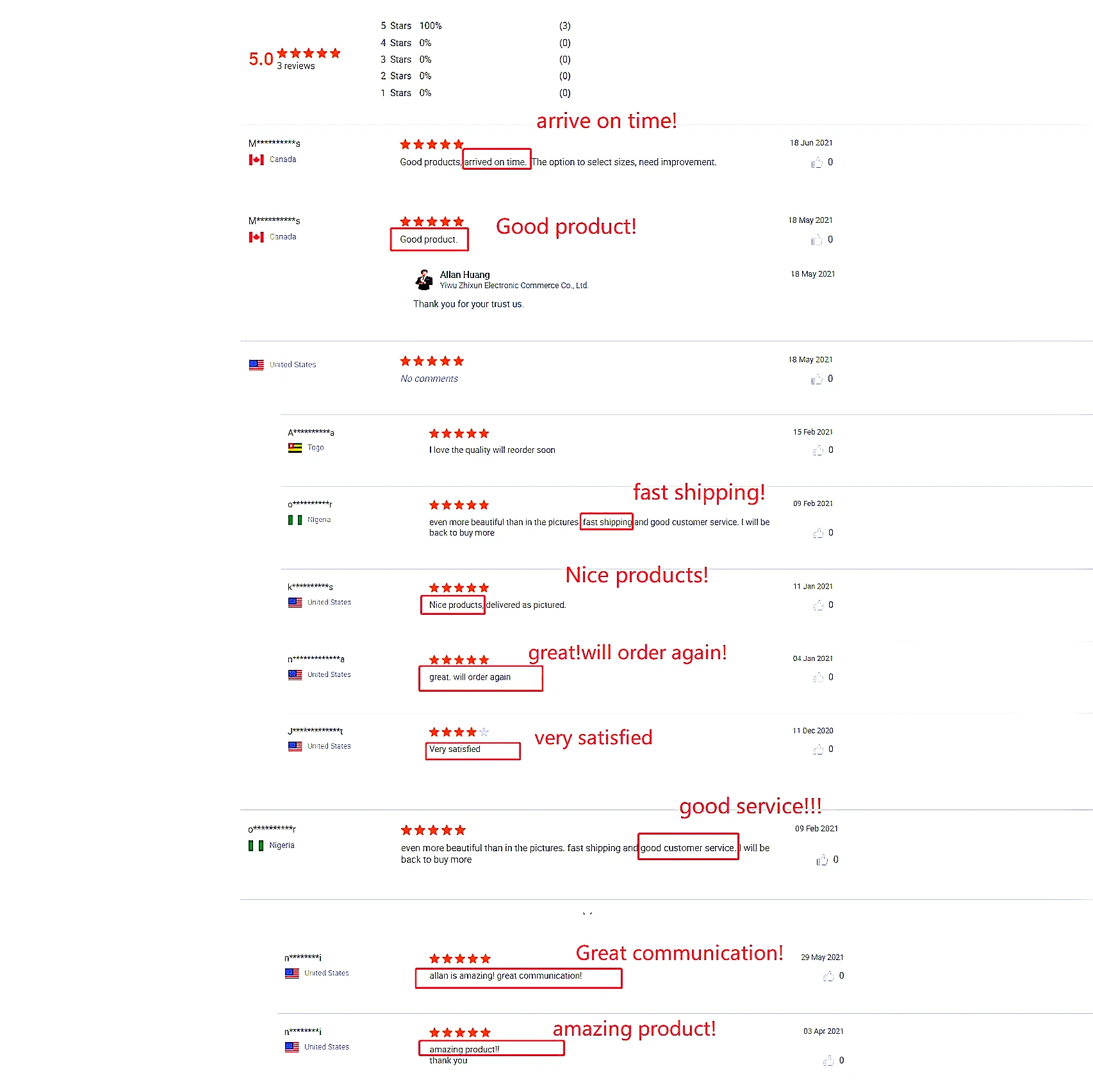Select the 4 Stars rating row

(x=475, y=43)
